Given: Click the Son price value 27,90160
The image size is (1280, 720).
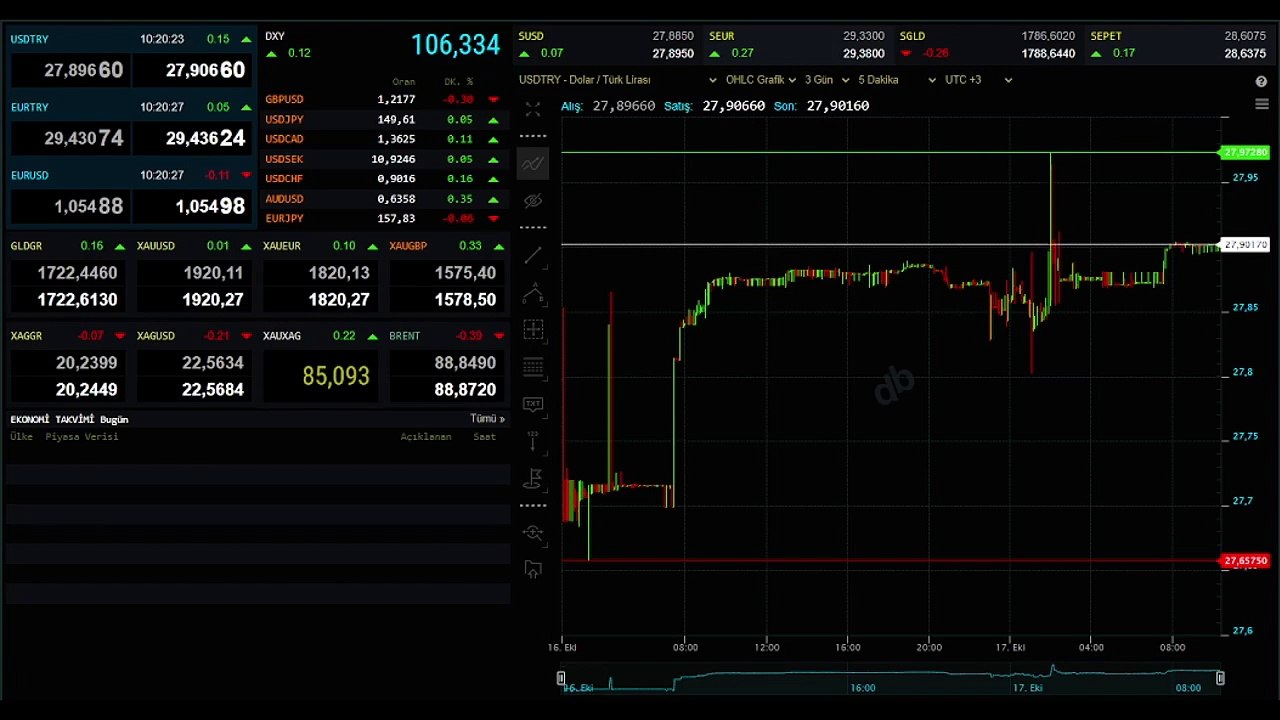Looking at the screenshot, I should (837, 106).
